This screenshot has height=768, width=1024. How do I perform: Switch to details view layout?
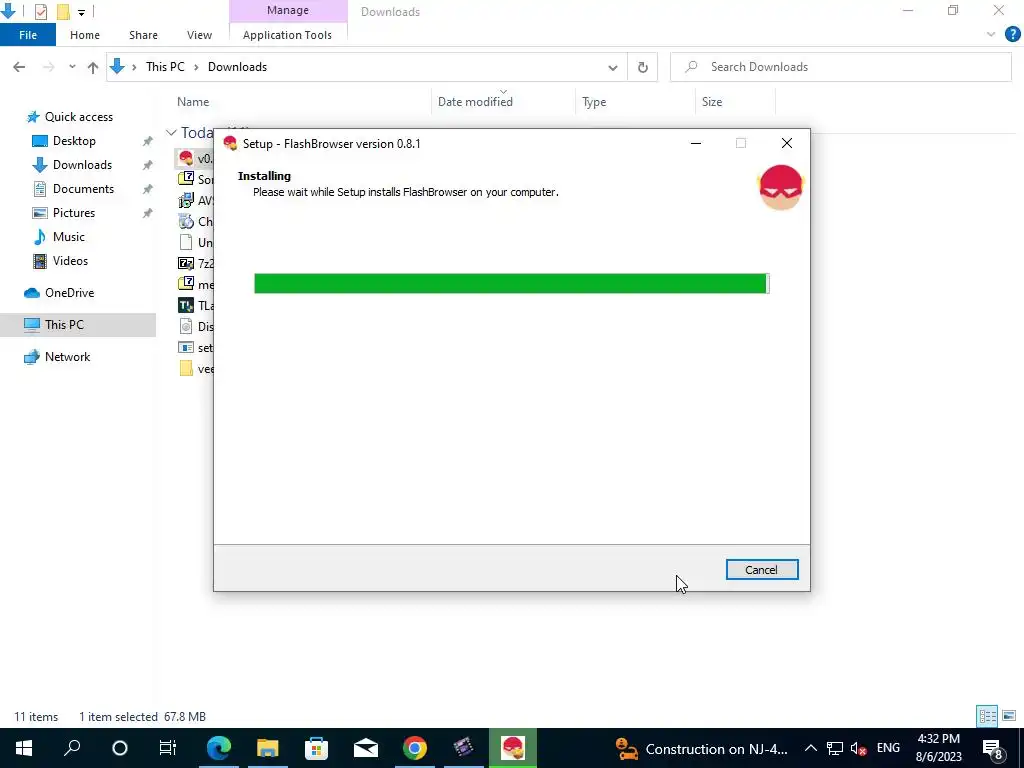click(x=987, y=716)
